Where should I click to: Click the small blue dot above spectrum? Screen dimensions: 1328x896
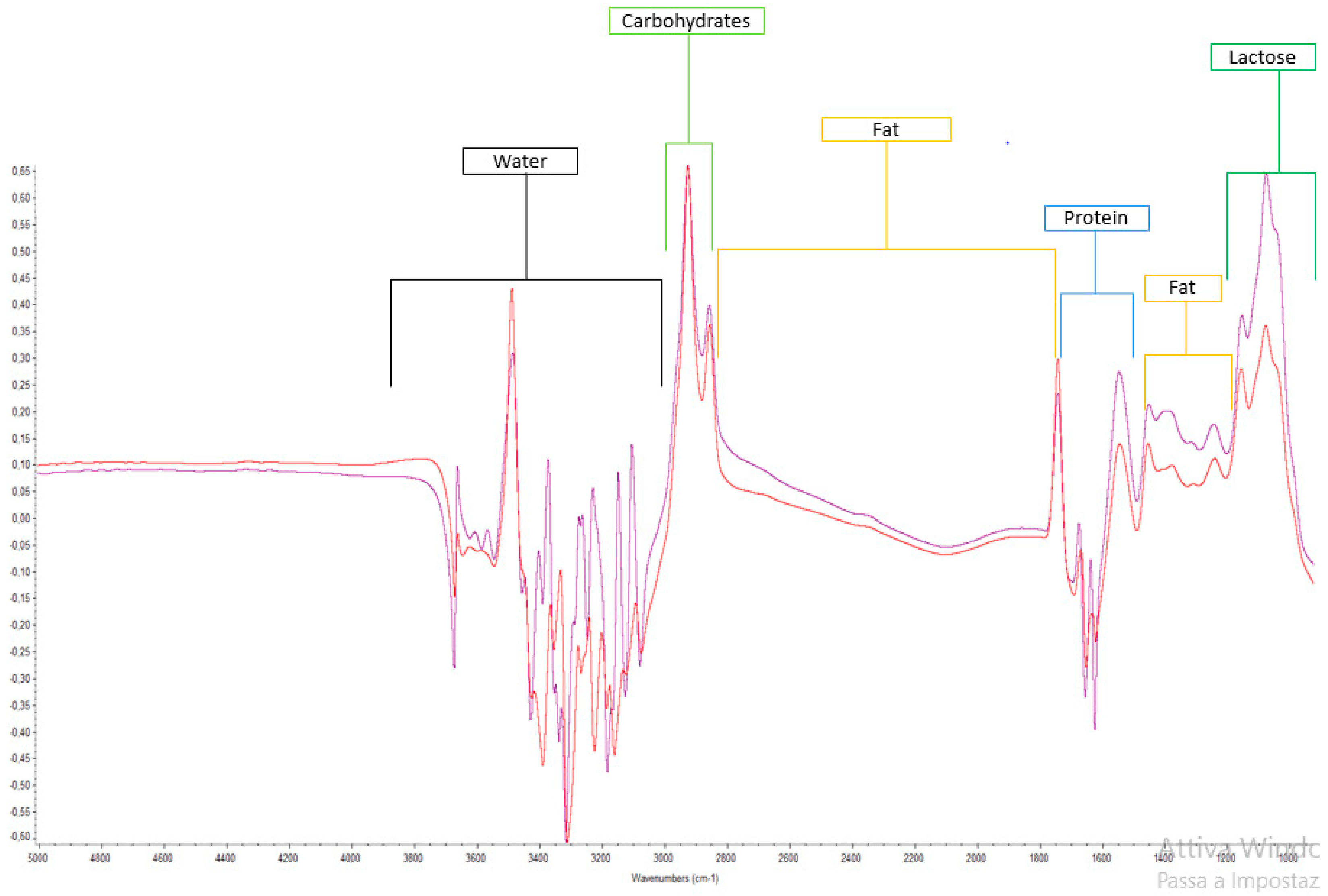point(1007,143)
